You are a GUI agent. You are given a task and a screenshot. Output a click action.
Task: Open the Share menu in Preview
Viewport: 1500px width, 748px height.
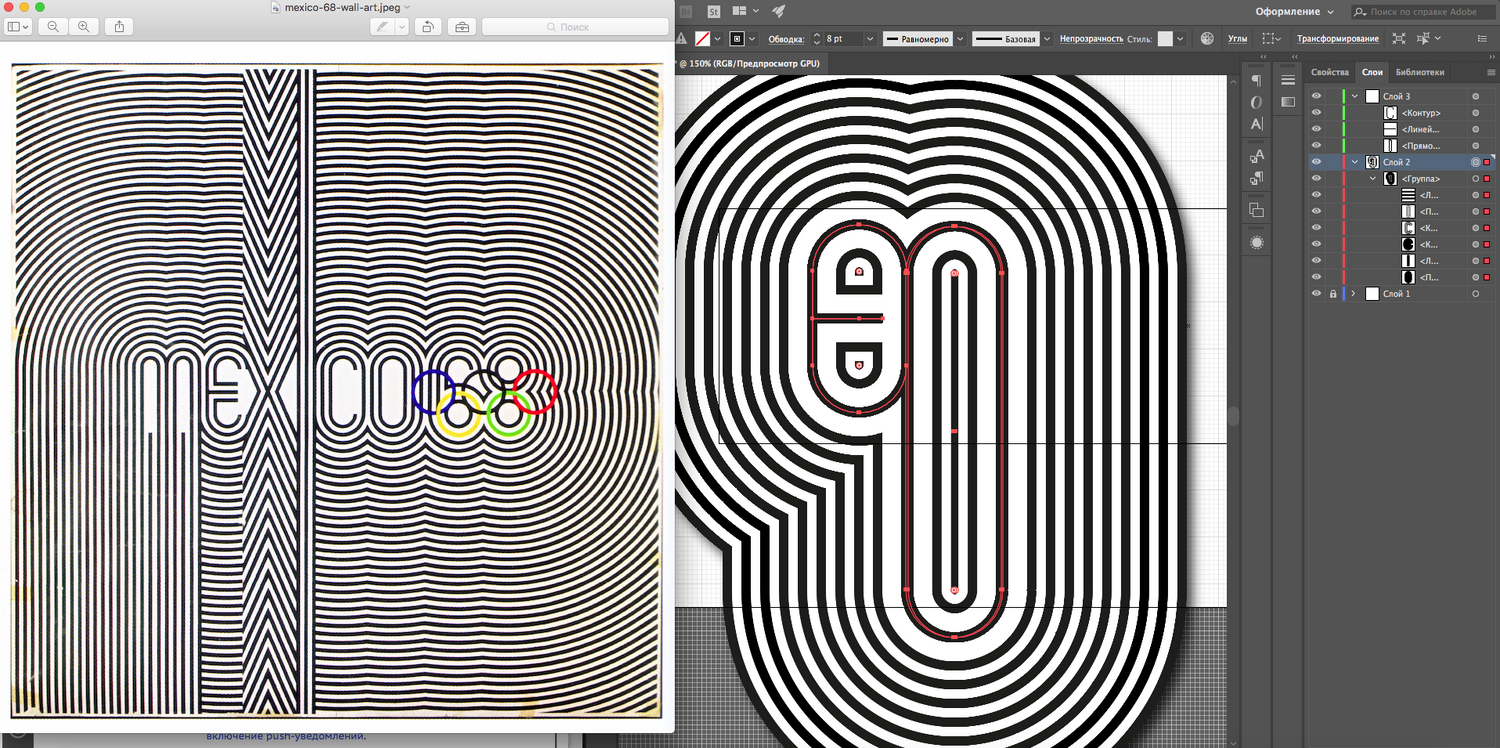click(x=119, y=27)
